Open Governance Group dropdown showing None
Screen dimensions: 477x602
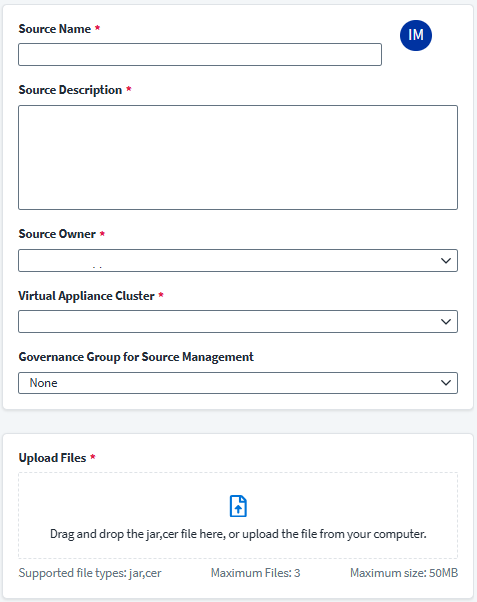pyautogui.click(x=238, y=383)
